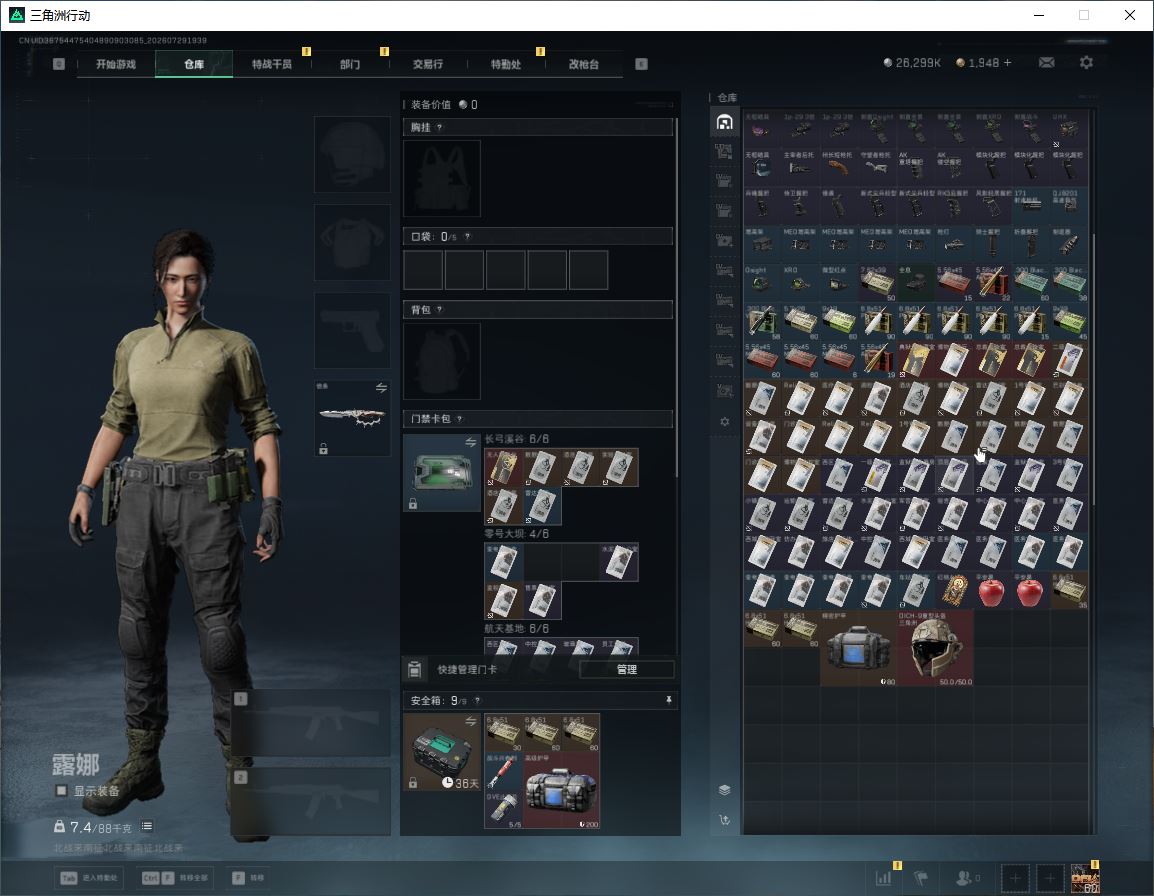Open the 特勤处 tab

click(x=506, y=64)
